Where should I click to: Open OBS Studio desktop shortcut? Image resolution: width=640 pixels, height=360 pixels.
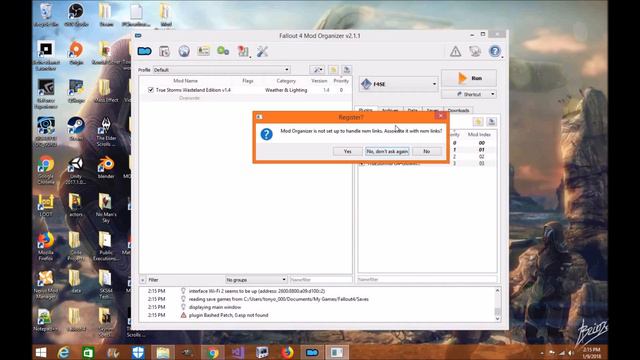tap(76, 14)
